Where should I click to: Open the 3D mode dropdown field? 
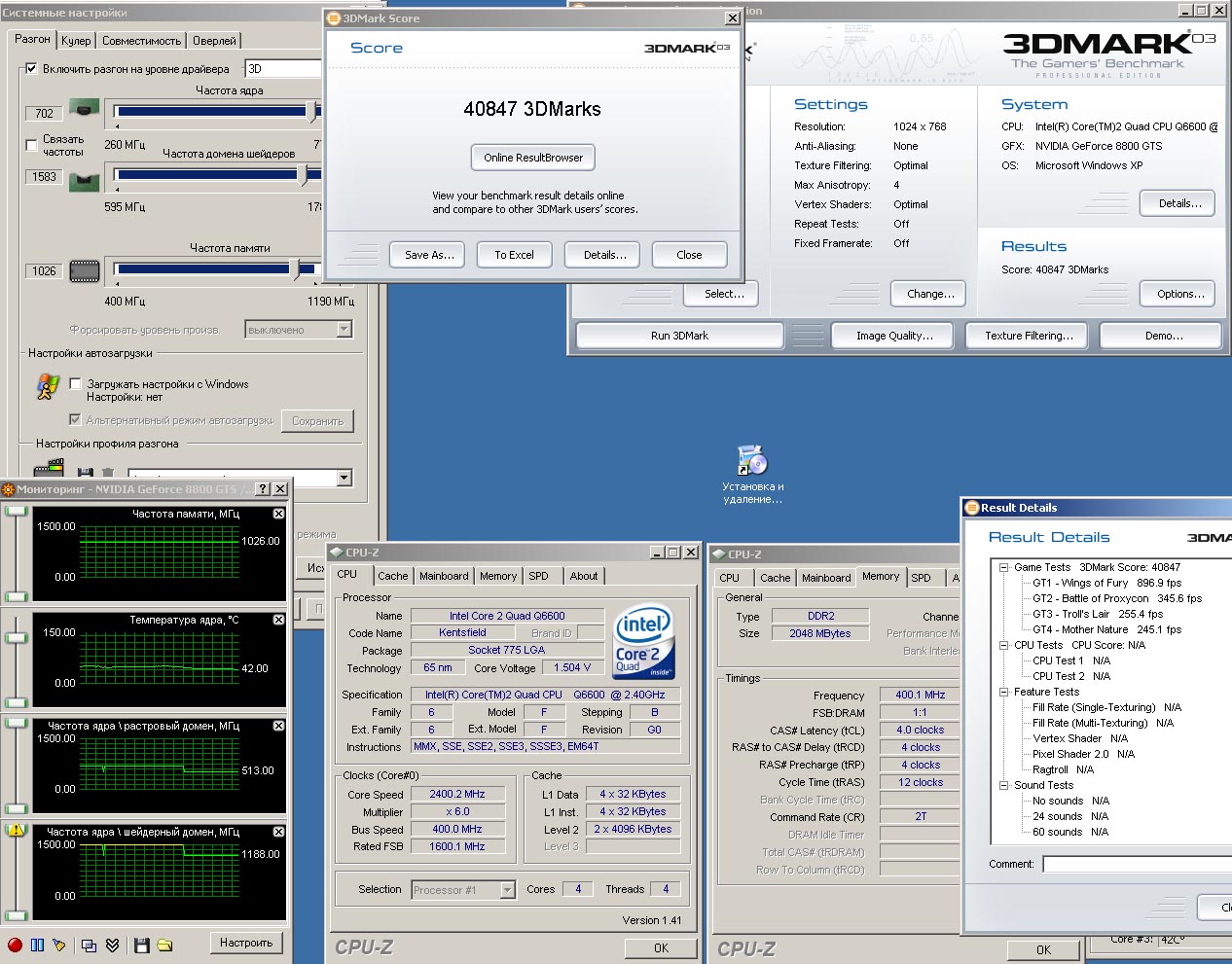283,68
